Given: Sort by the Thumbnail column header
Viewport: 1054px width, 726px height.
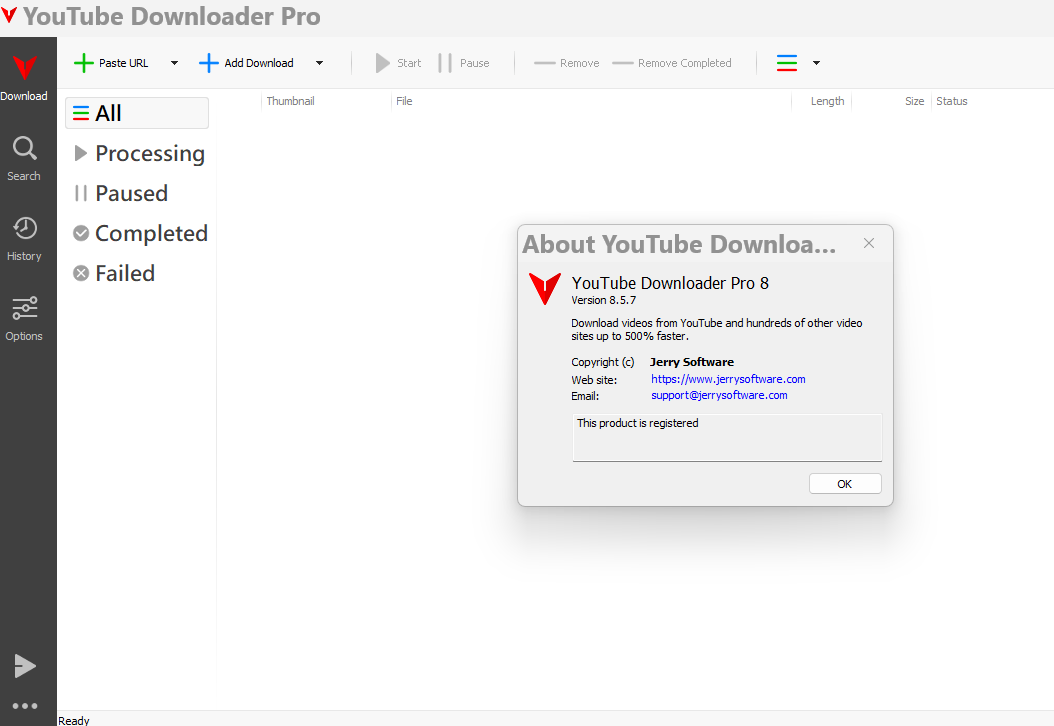Looking at the screenshot, I should coord(326,102).
